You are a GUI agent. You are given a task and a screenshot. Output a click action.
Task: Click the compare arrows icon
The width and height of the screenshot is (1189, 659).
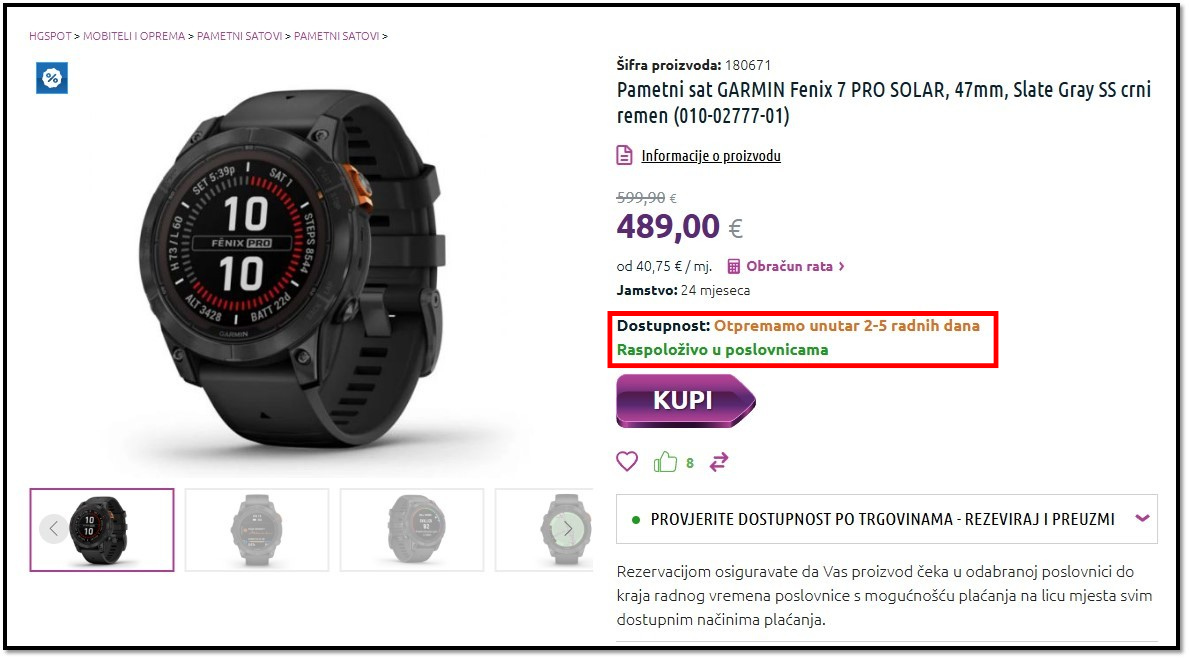pyautogui.click(x=719, y=462)
